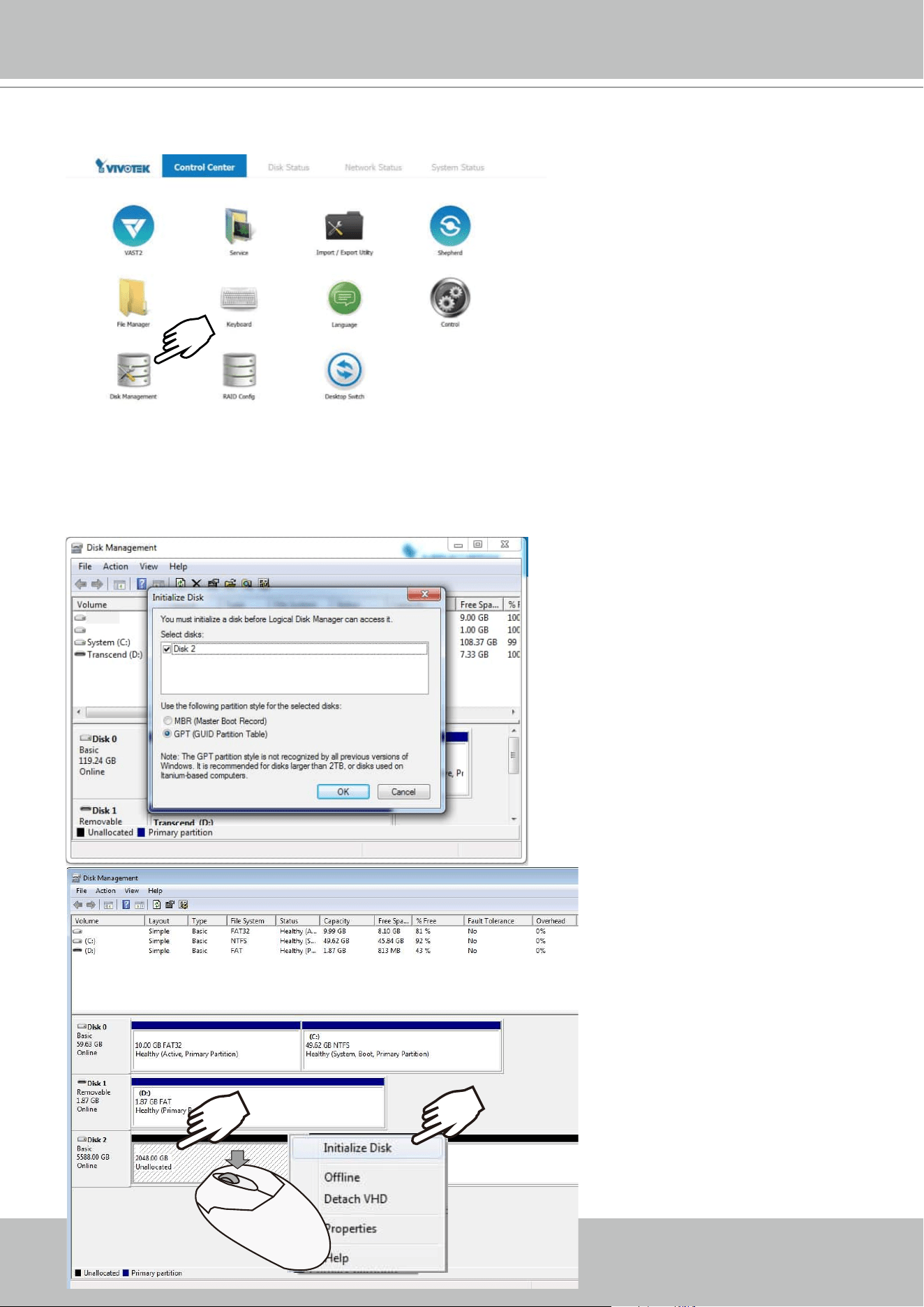Screen dimensions: 924x1307
Task: Click Delete (X) toolbar icon behind Initialize Disk dialog
Action: tap(197, 583)
